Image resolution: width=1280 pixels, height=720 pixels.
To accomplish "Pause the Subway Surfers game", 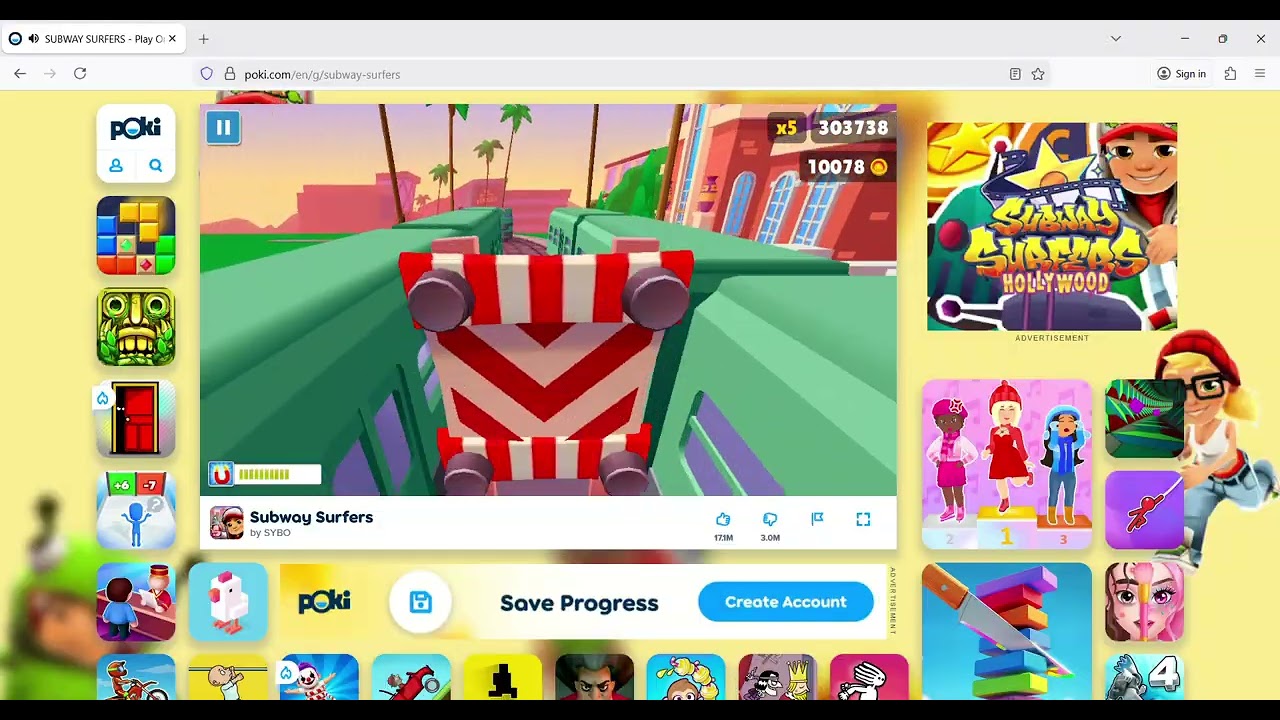I will tap(223, 128).
